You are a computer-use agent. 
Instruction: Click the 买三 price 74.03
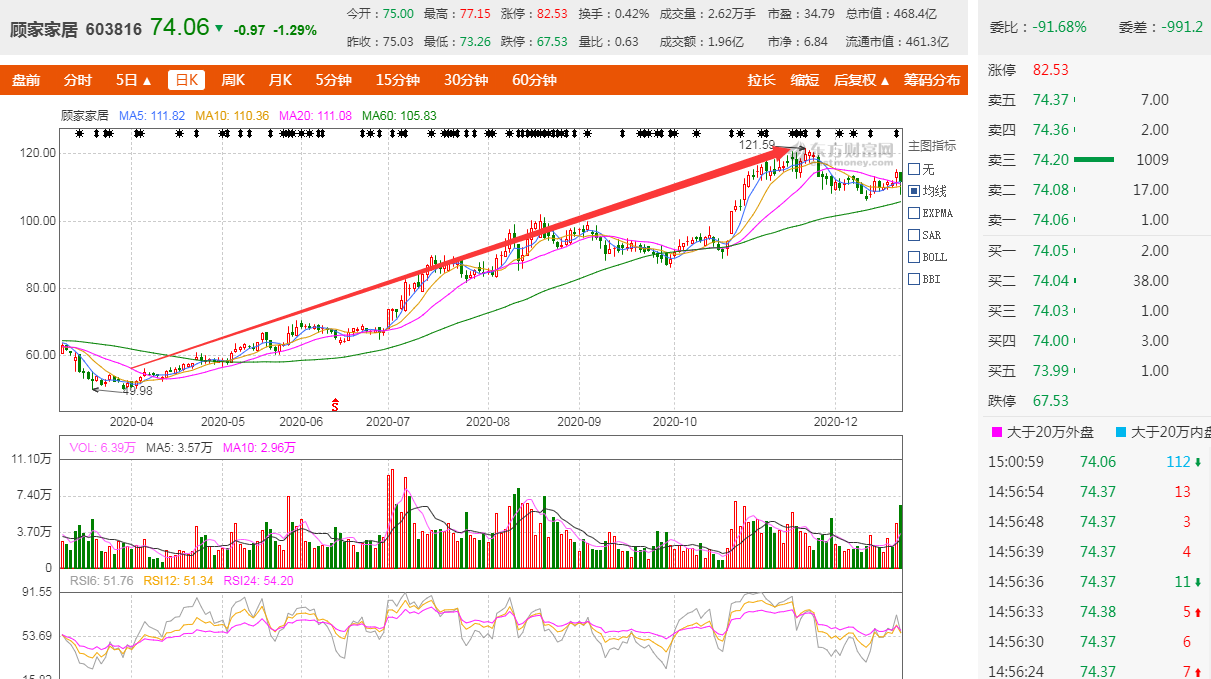(x=1051, y=311)
